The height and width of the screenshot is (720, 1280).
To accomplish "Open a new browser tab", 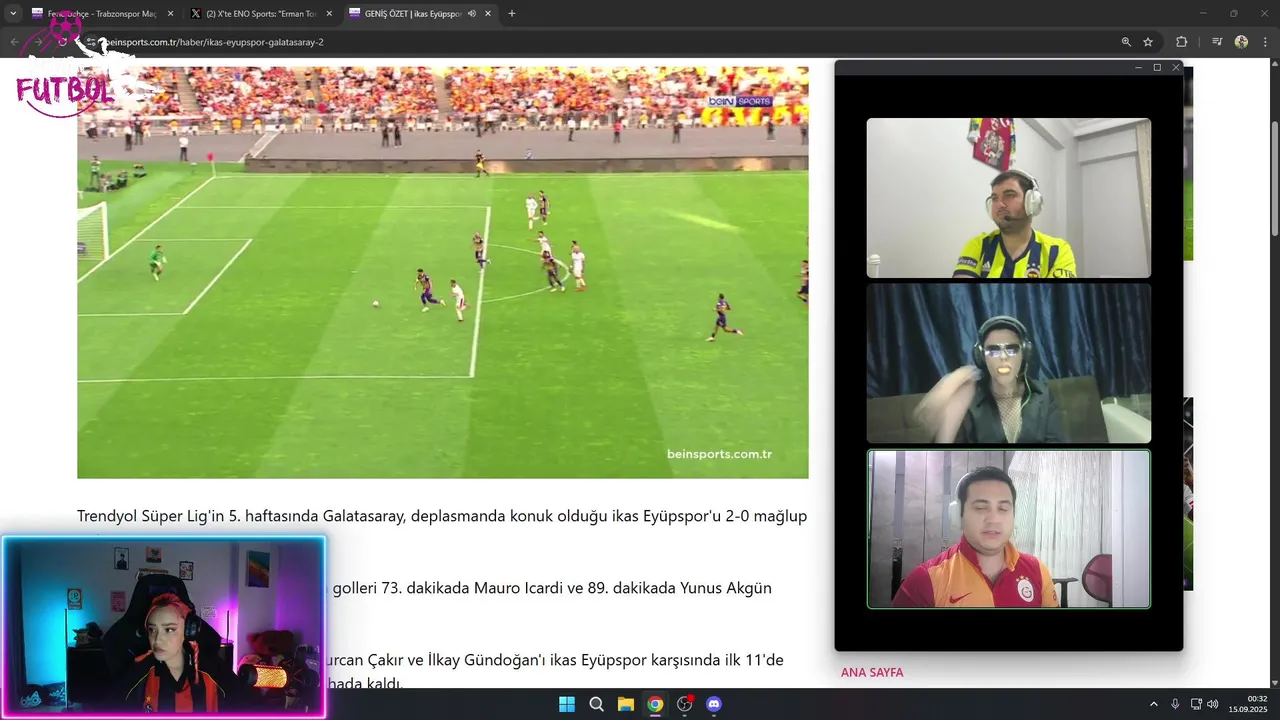I will pos(511,14).
